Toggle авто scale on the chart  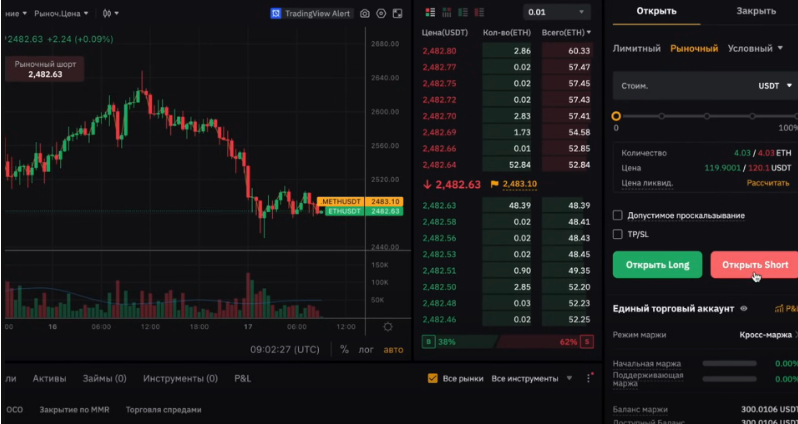pyautogui.click(x=393, y=350)
